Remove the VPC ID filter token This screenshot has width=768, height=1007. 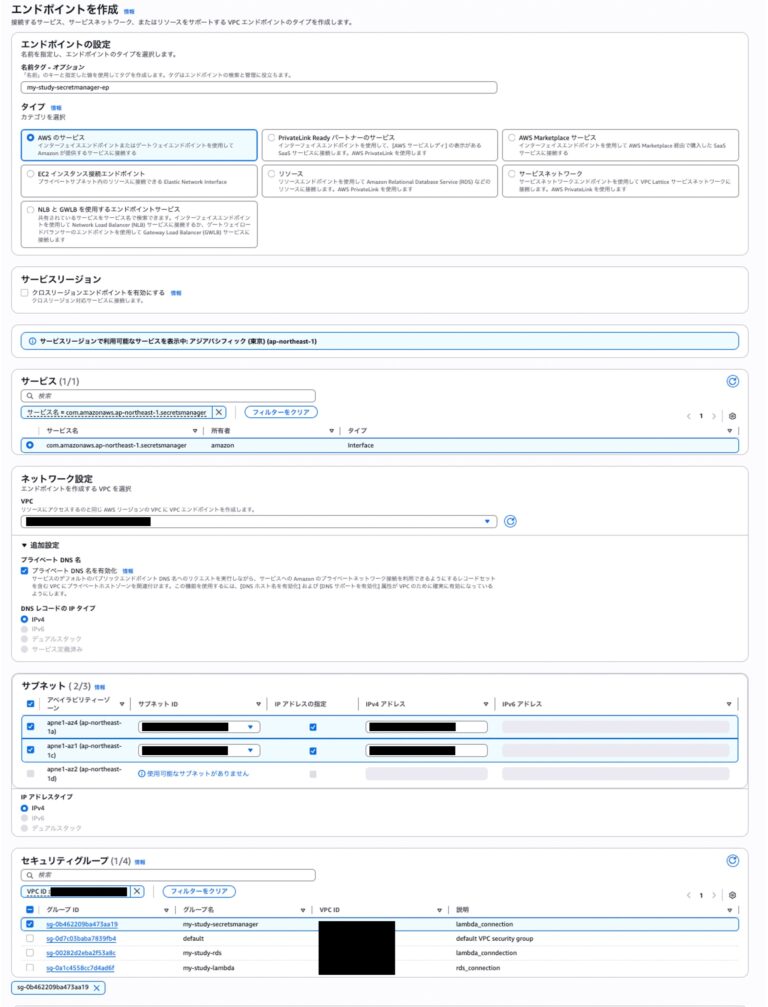point(137,891)
